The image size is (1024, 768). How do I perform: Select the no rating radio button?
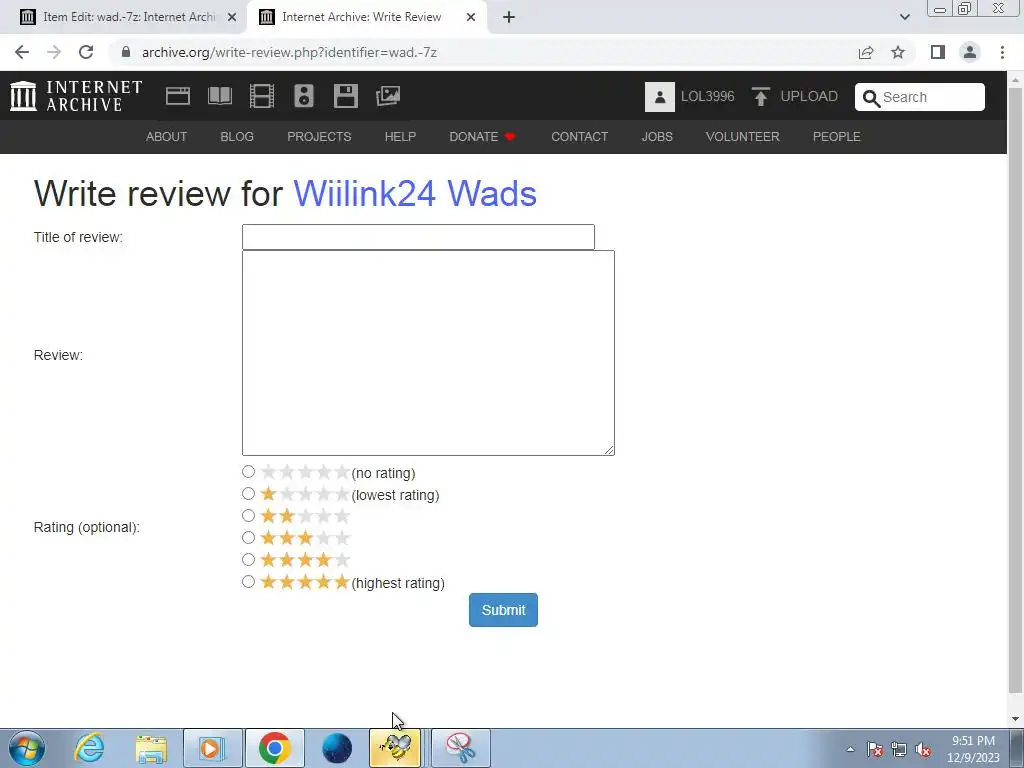click(248, 472)
